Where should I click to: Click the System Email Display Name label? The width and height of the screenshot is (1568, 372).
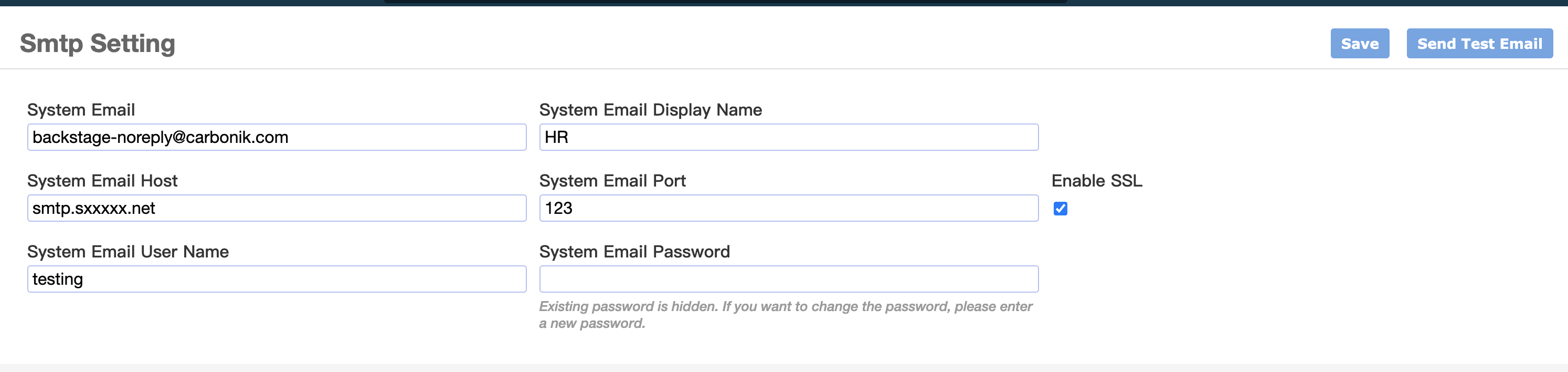coord(651,110)
